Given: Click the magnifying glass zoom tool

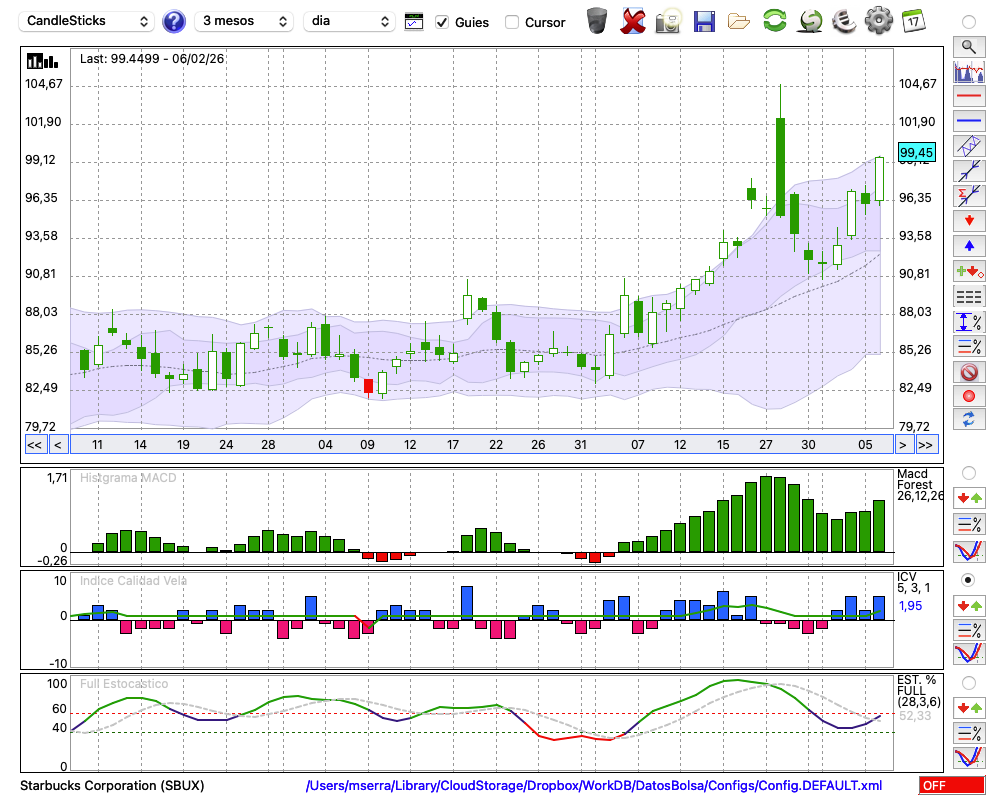Looking at the screenshot, I should coord(968,46).
